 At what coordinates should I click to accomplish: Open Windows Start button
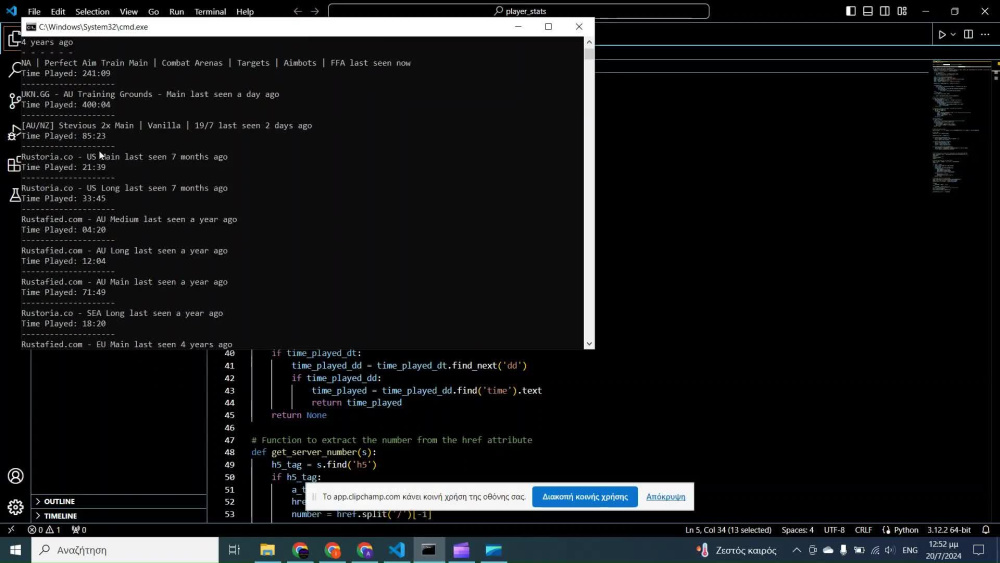click(x=15, y=550)
